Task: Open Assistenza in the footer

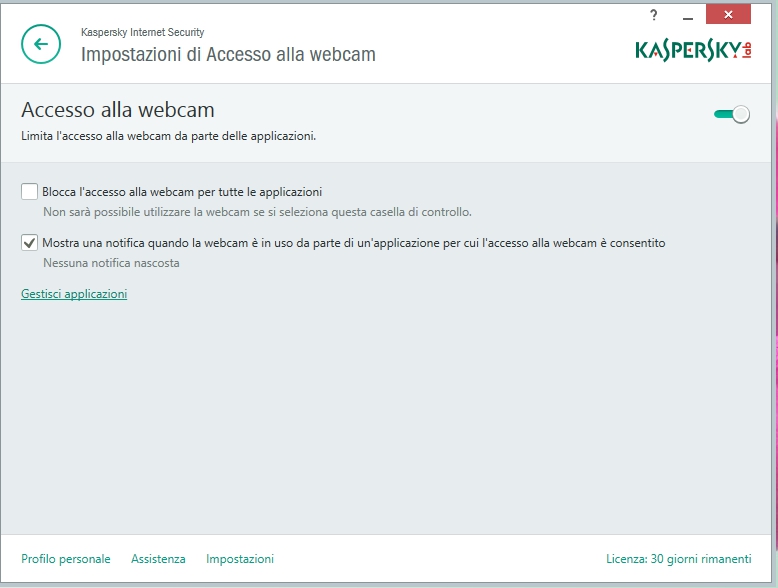Action: click(158, 559)
